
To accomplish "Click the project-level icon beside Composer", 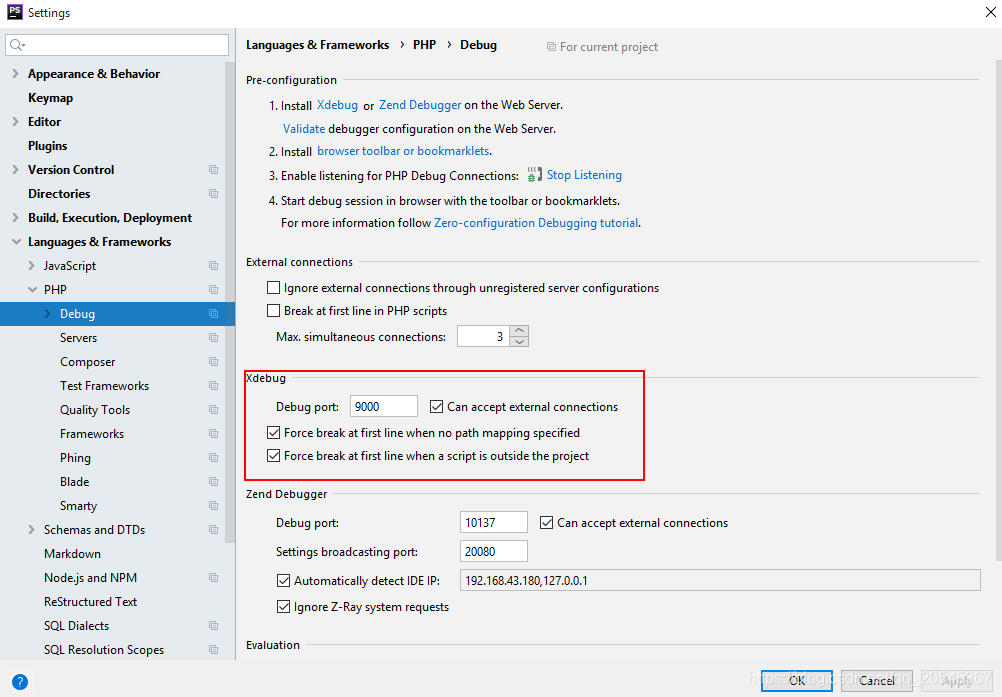I will (x=213, y=362).
